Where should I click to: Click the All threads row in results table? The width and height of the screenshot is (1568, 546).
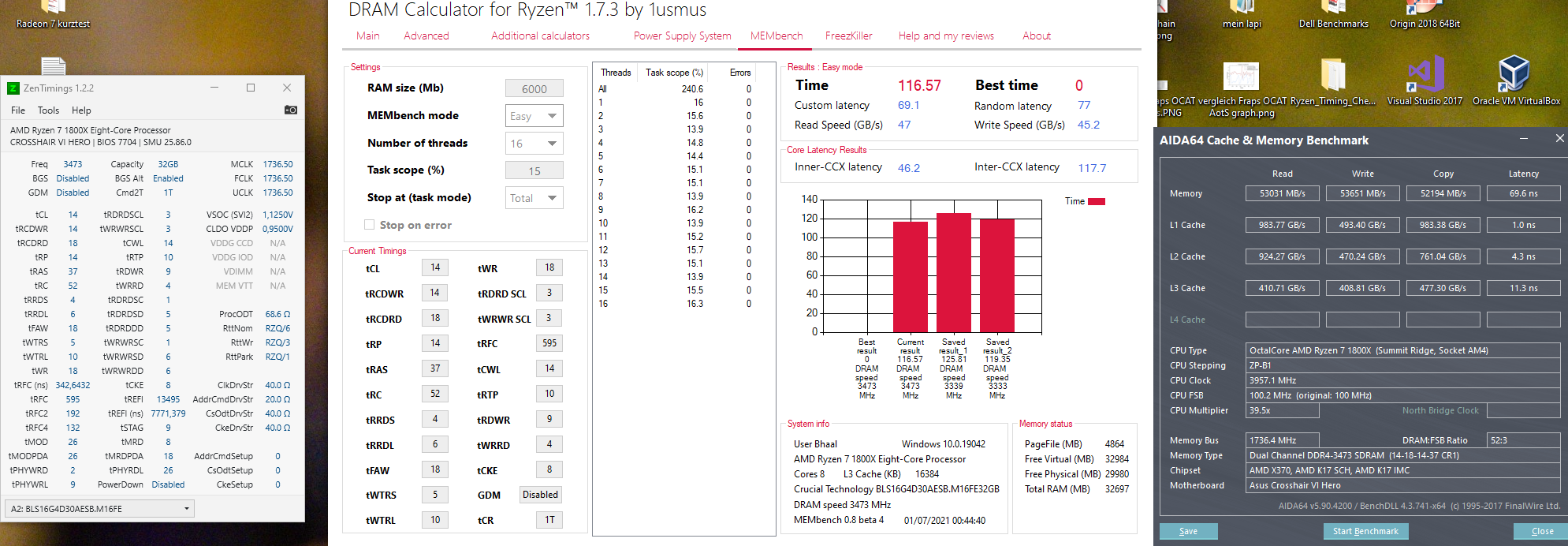click(675, 89)
